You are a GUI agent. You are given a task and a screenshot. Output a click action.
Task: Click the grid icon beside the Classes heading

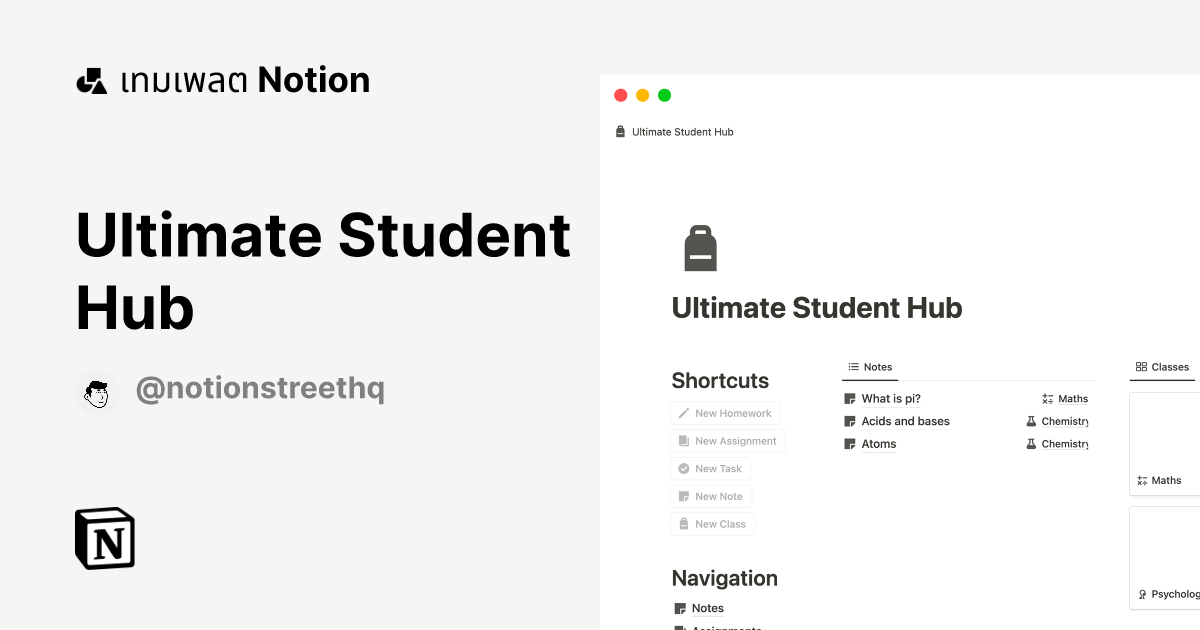(x=1142, y=367)
